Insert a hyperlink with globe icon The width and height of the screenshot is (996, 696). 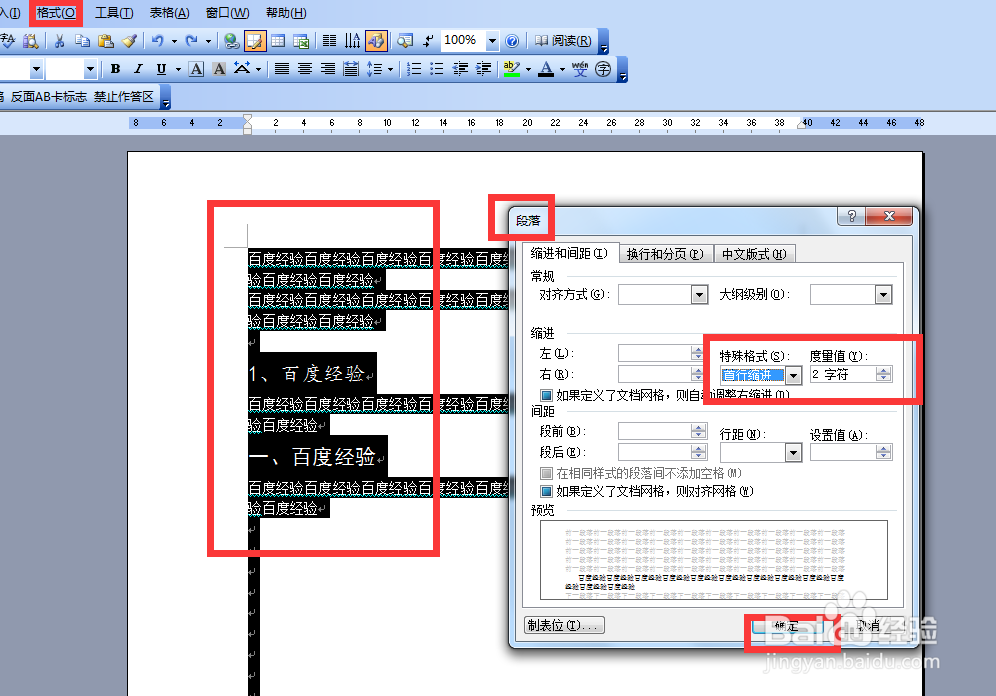231,41
